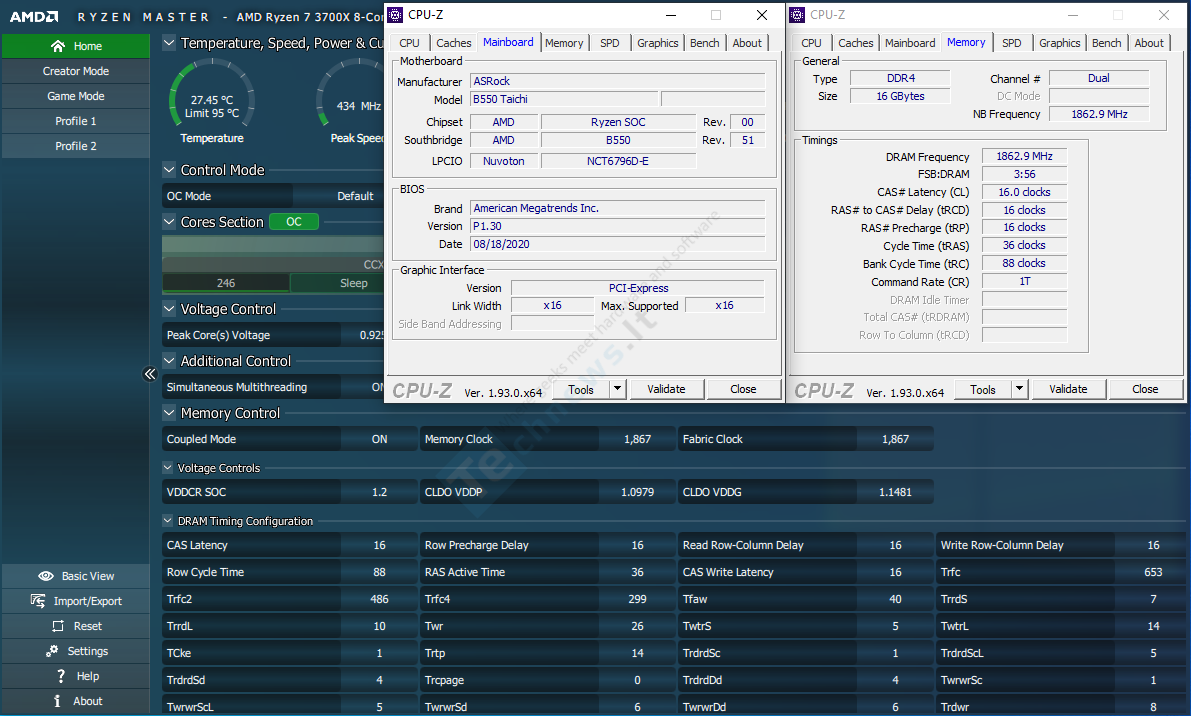Image resolution: width=1191 pixels, height=716 pixels.
Task: Click the Temperature gauge dial
Action: pyautogui.click(x=212, y=95)
